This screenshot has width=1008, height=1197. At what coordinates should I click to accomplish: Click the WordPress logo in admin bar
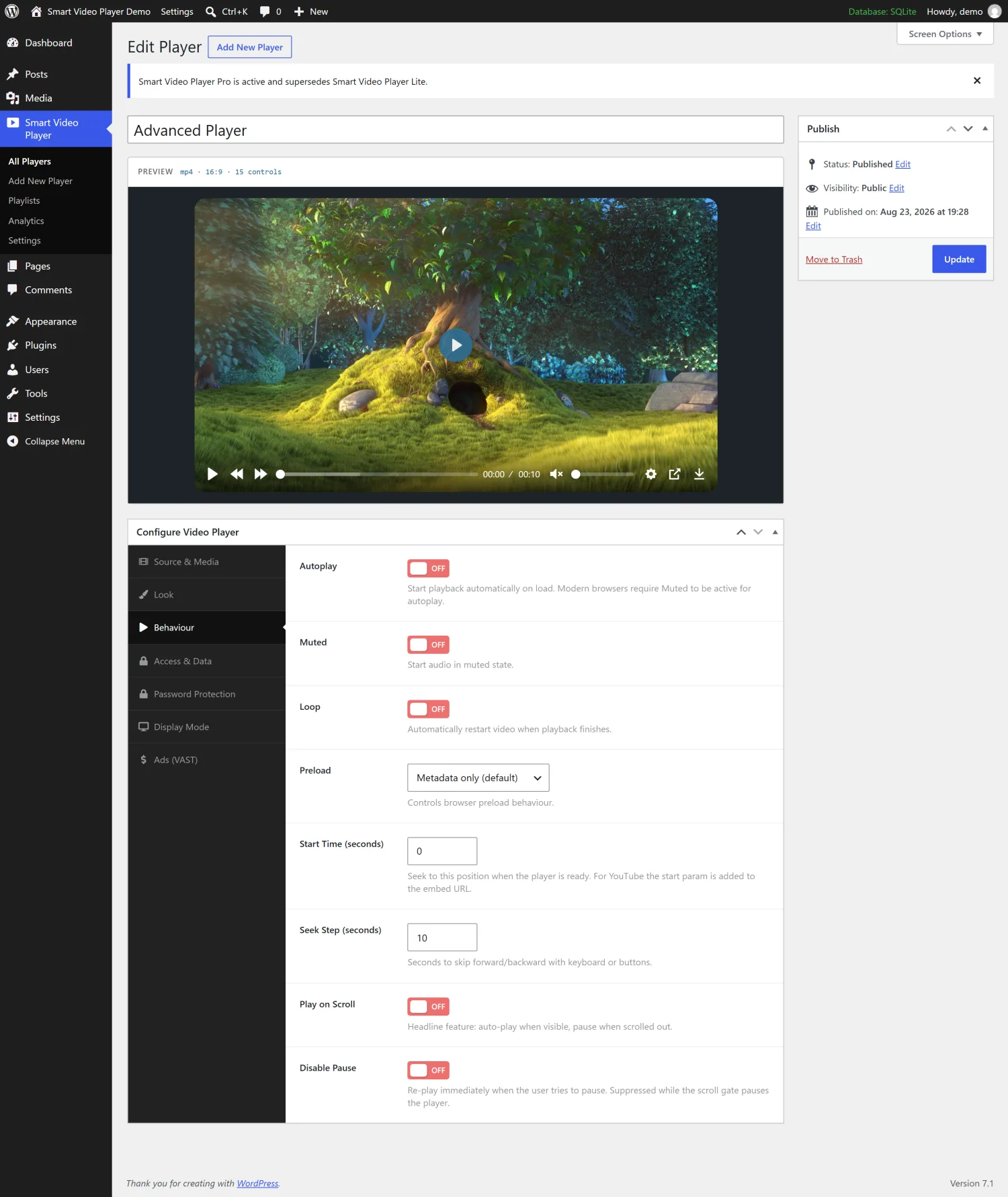(x=12, y=11)
